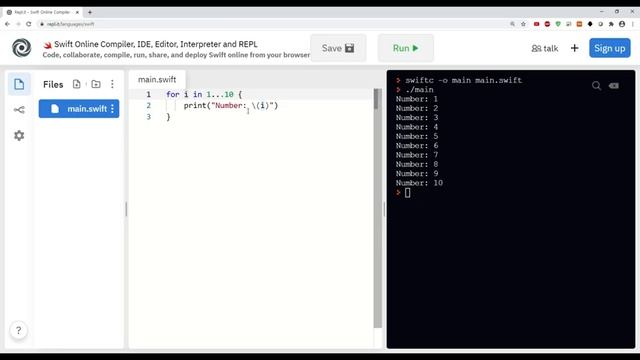The image size is (640, 360).
Task: Add a new folder icon
Action: [96, 84]
